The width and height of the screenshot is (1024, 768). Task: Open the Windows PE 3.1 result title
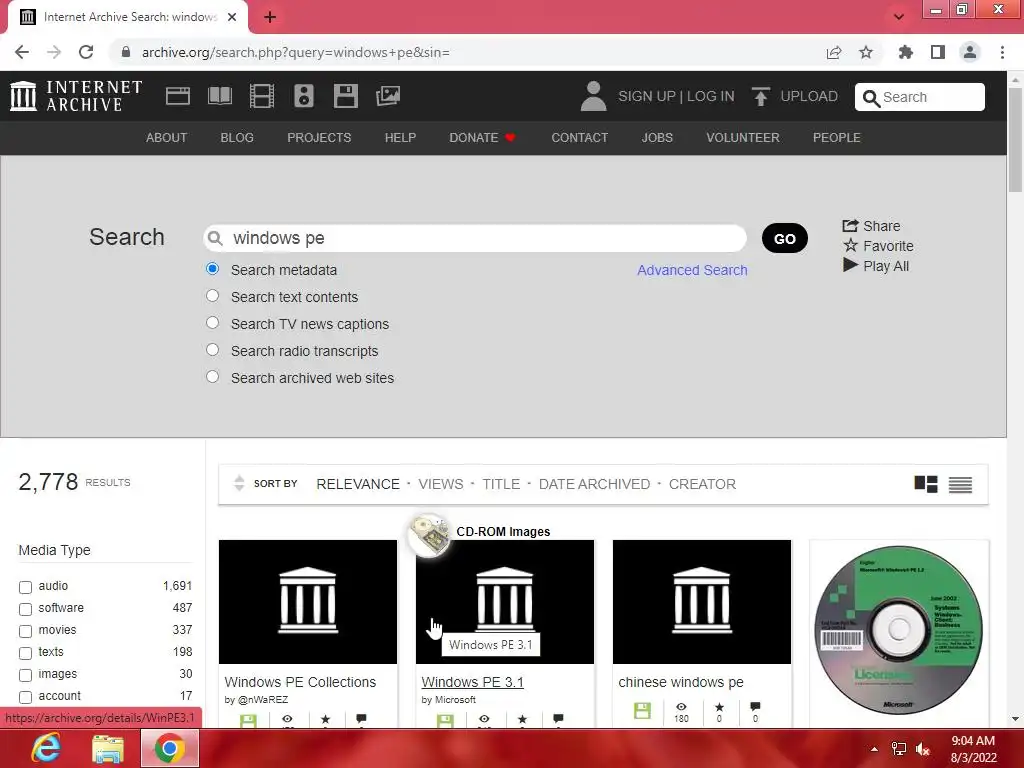click(472, 682)
